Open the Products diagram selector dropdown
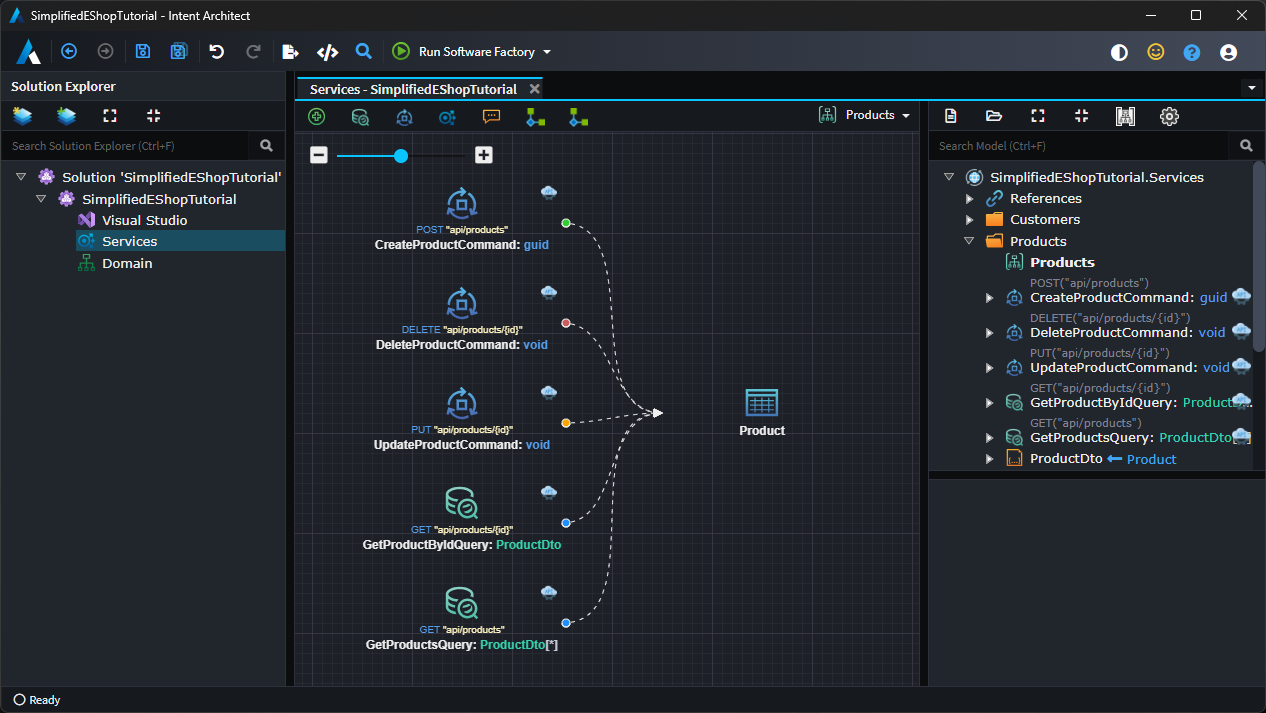 865,115
